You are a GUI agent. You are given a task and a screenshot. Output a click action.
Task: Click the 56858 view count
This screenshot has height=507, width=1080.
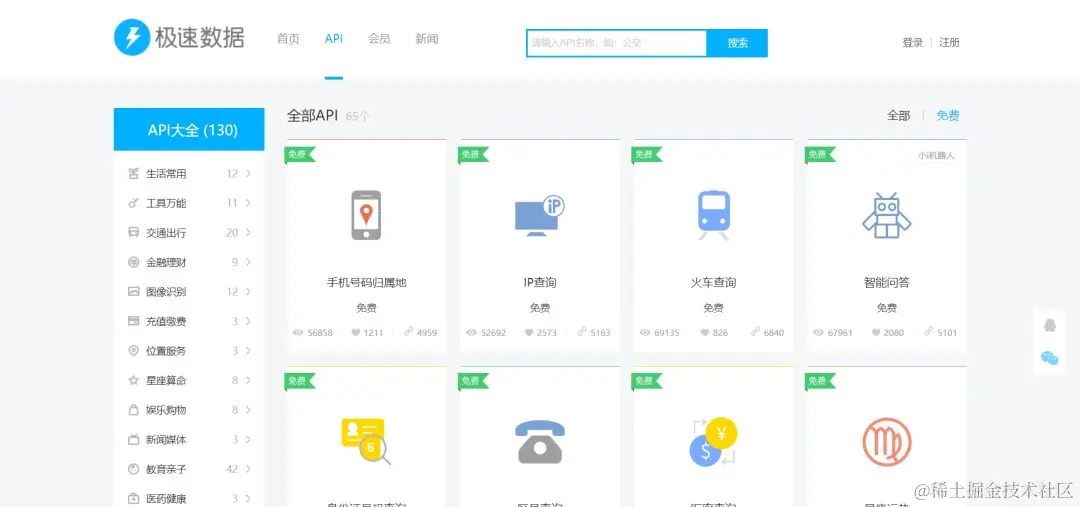point(320,333)
